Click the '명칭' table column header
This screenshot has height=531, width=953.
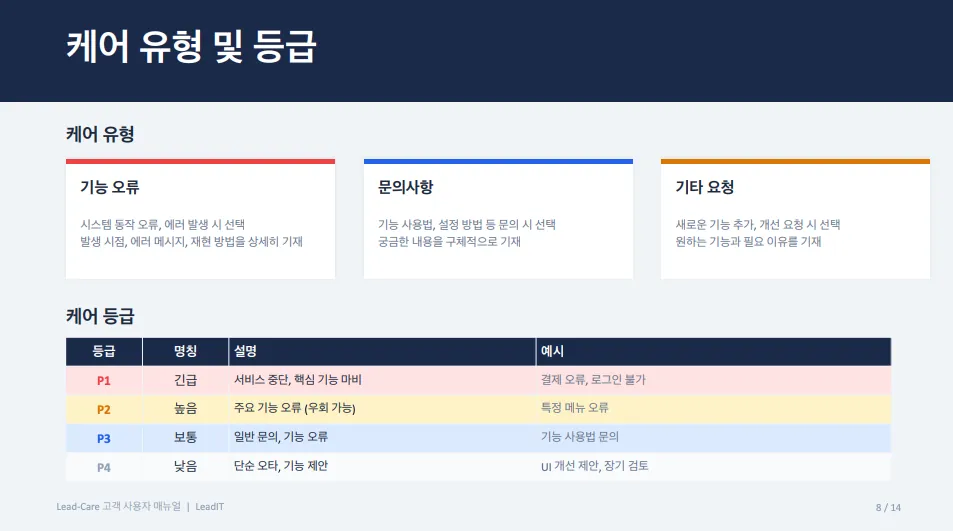[x=185, y=351]
